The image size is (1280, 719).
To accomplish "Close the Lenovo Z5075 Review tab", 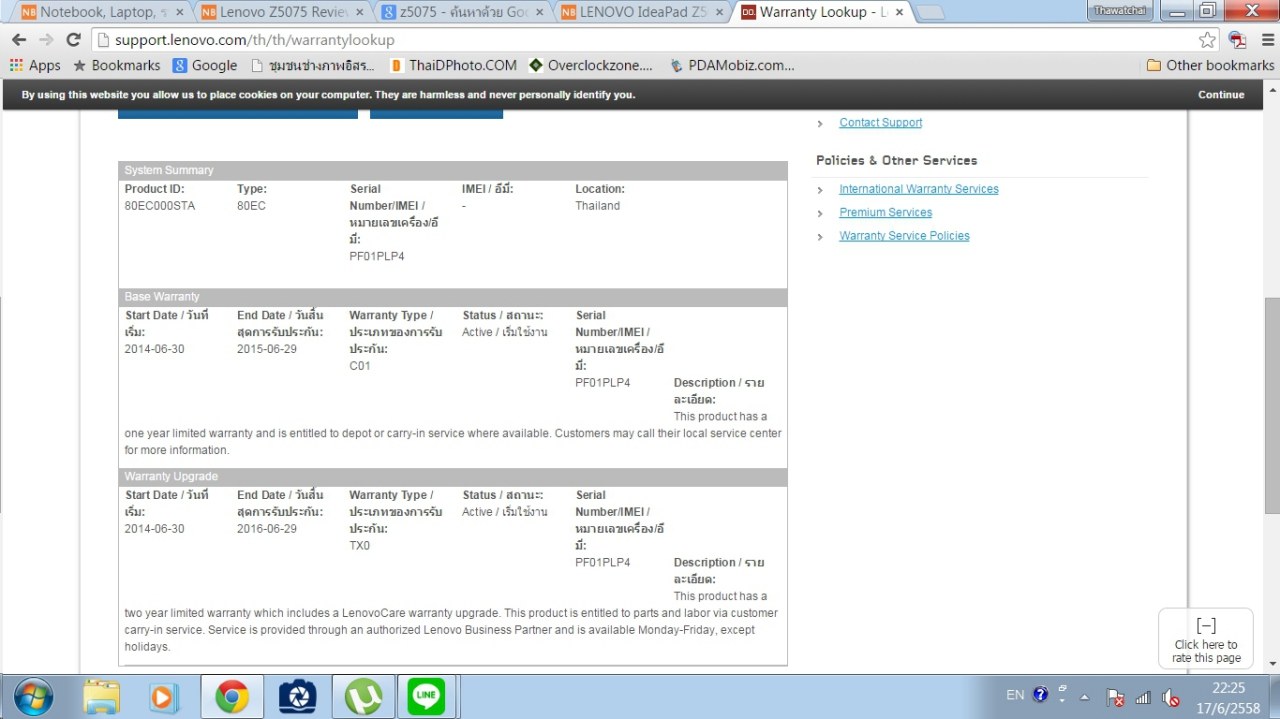I will (358, 13).
